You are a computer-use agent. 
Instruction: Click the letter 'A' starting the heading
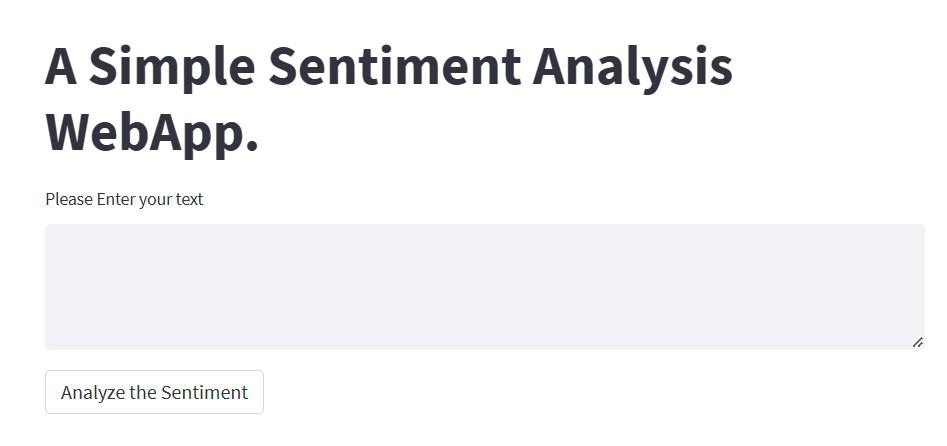coord(61,67)
